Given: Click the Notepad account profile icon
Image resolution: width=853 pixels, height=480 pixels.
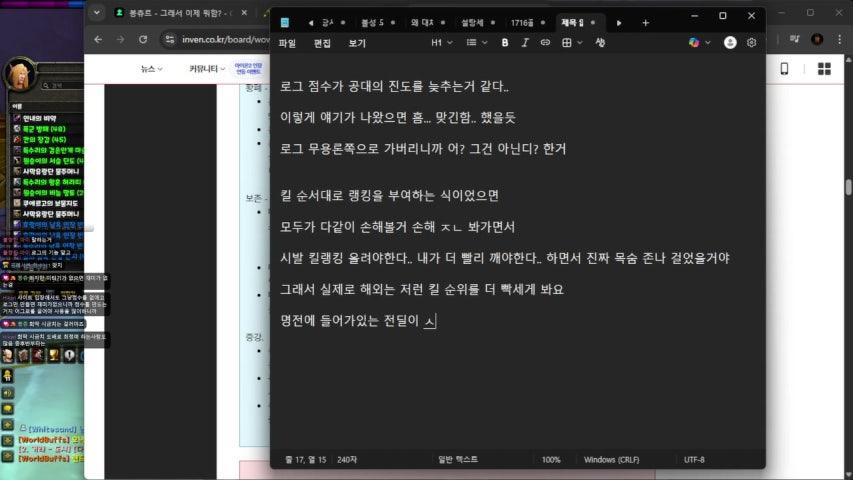Looking at the screenshot, I should 730,43.
